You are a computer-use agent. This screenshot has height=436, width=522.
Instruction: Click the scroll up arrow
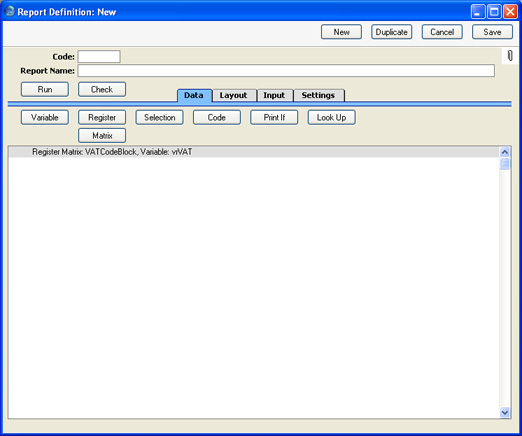[x=505, y=152]
